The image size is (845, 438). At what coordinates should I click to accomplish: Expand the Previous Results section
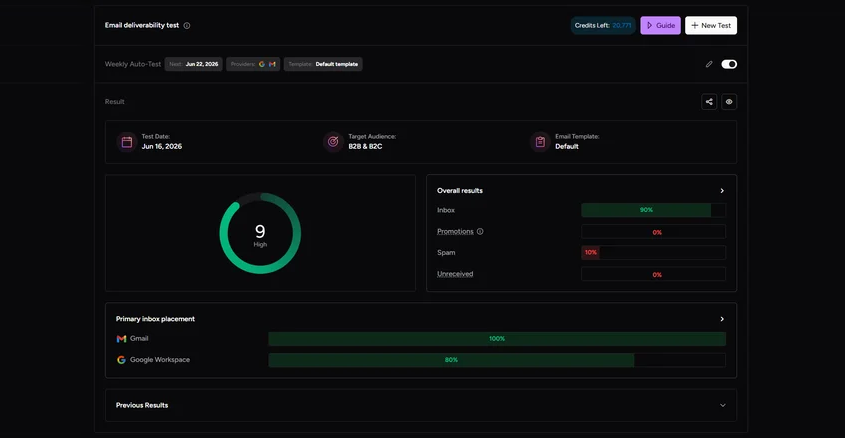pos(723,405)
